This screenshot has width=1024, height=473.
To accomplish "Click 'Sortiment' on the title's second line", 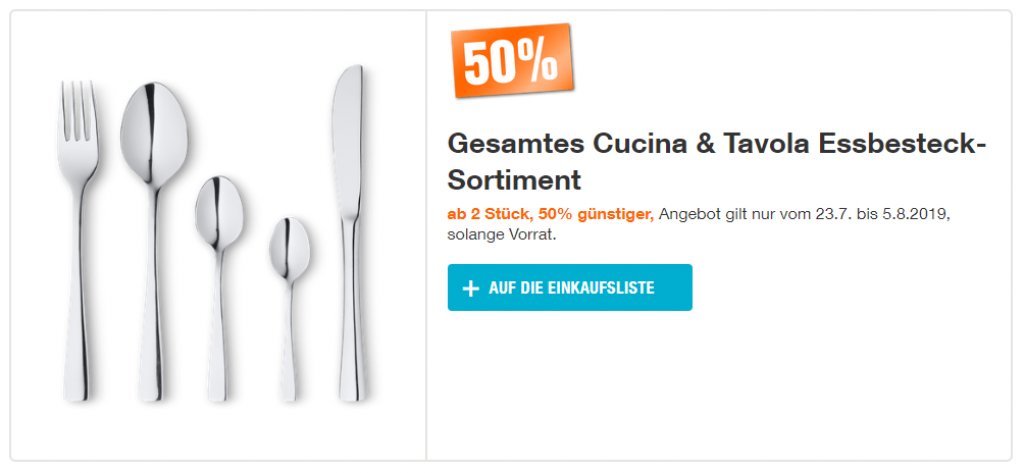I will (514, 181).
